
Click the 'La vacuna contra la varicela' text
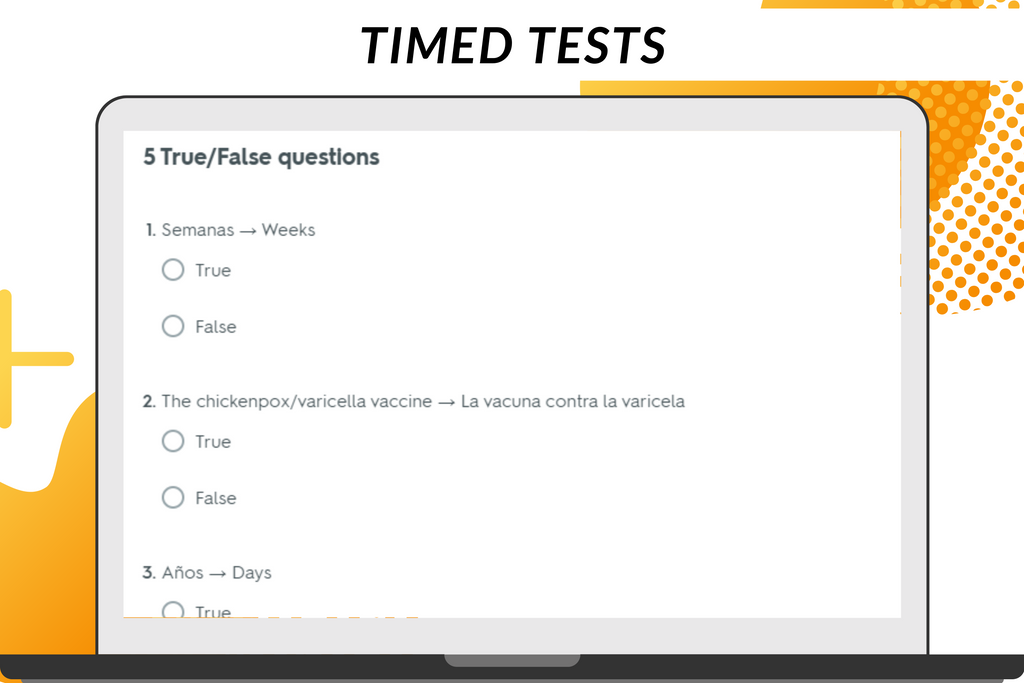573,401
